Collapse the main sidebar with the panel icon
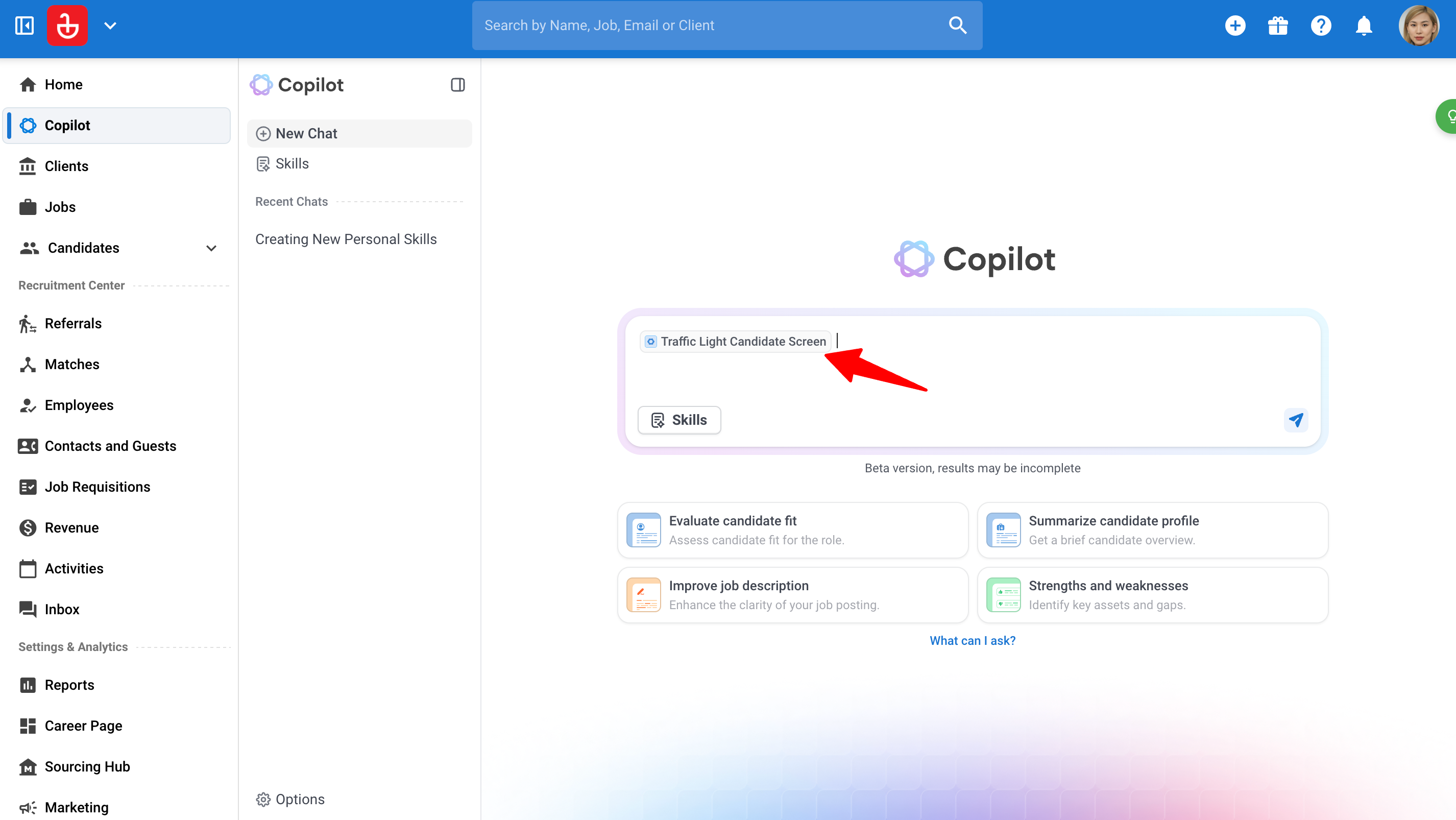This screenshot has height=820, width=1456. click(25, 26)
